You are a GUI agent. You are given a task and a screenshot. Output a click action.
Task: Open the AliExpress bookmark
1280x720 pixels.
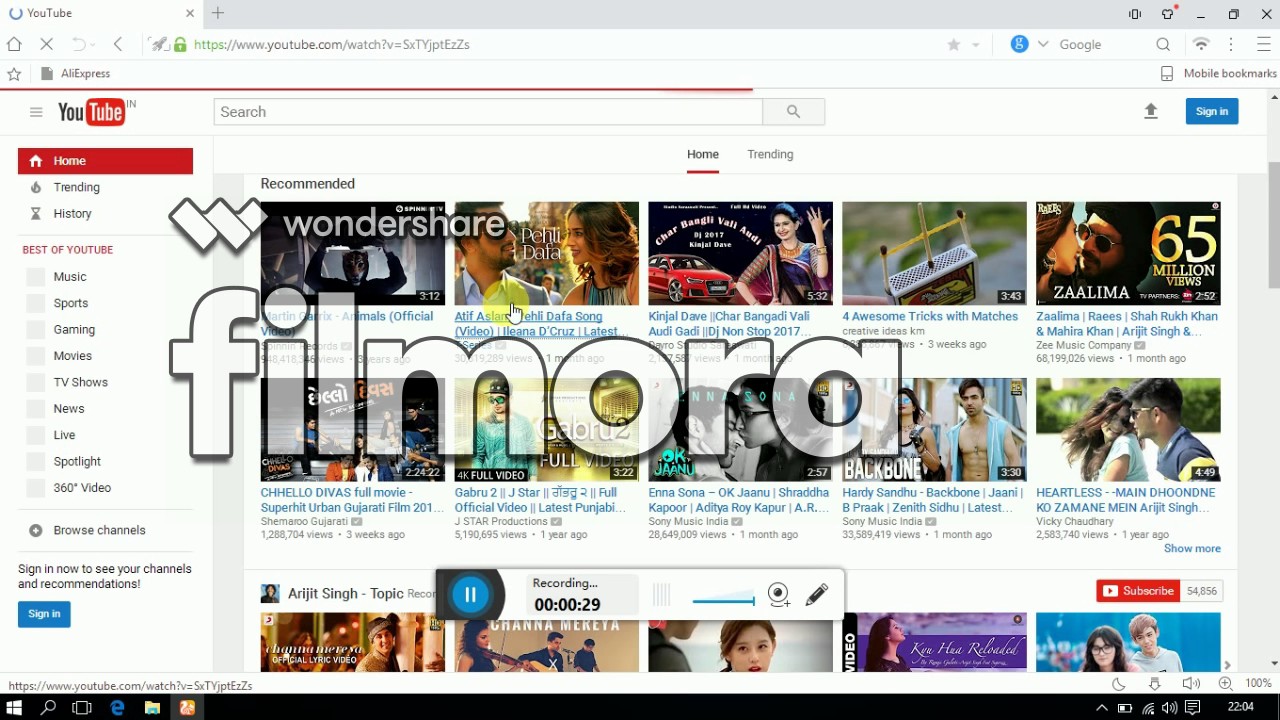pos(75,74)
